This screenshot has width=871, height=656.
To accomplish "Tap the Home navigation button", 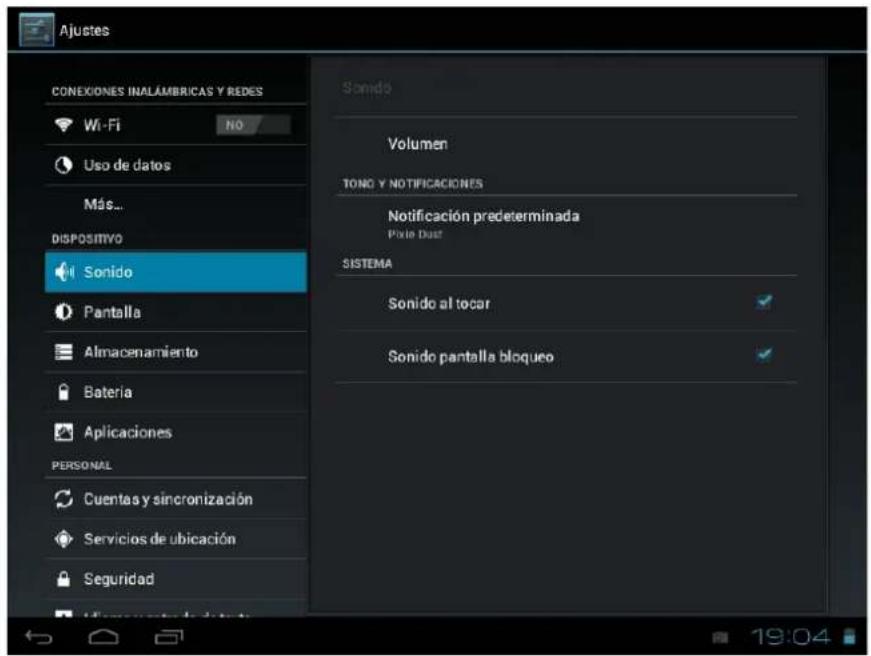I will click(104, 637).
